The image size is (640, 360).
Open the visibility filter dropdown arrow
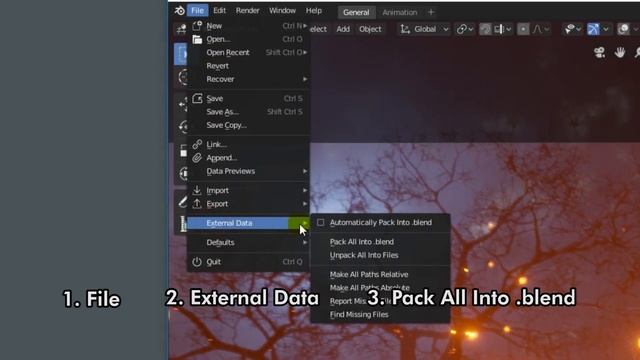tap(578, 29)
